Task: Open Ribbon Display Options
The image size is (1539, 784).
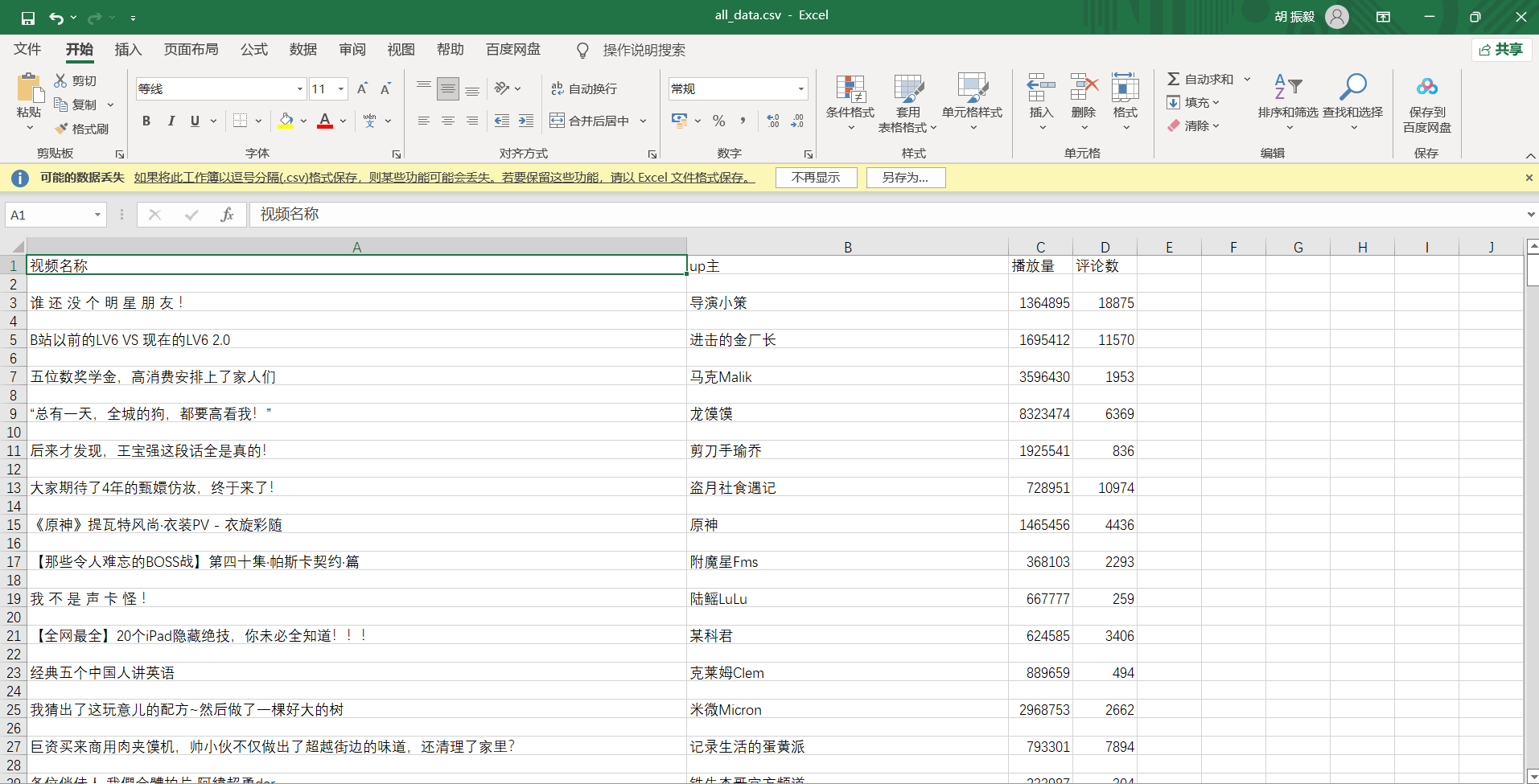Action: (x=1383, y=17)
